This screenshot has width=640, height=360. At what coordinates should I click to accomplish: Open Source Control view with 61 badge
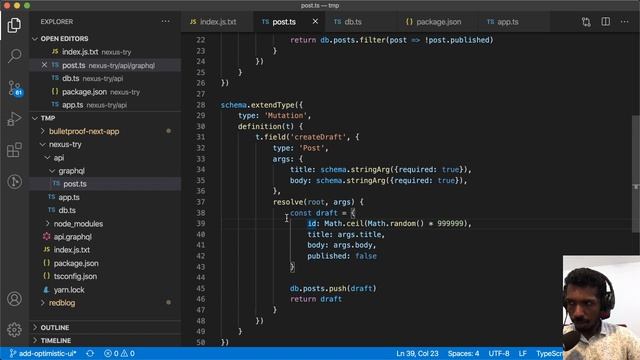click(14, 88)
